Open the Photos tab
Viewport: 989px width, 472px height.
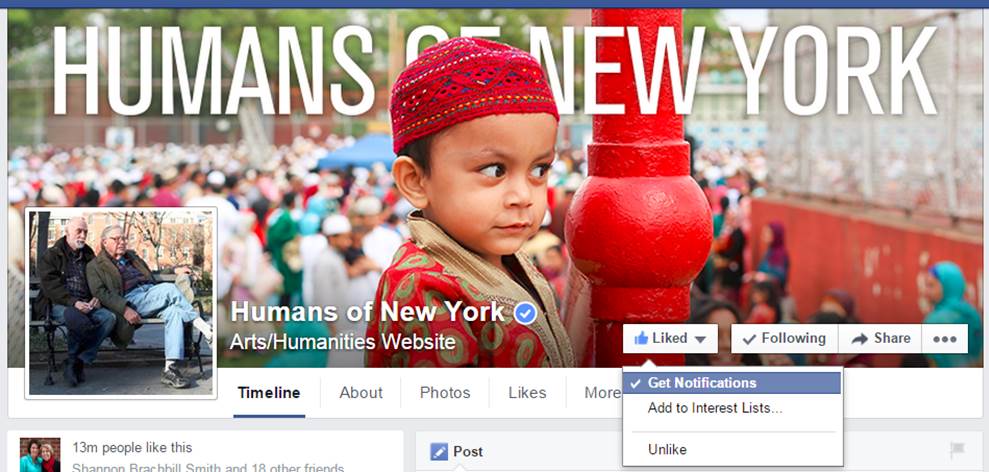tap(445, 392)
